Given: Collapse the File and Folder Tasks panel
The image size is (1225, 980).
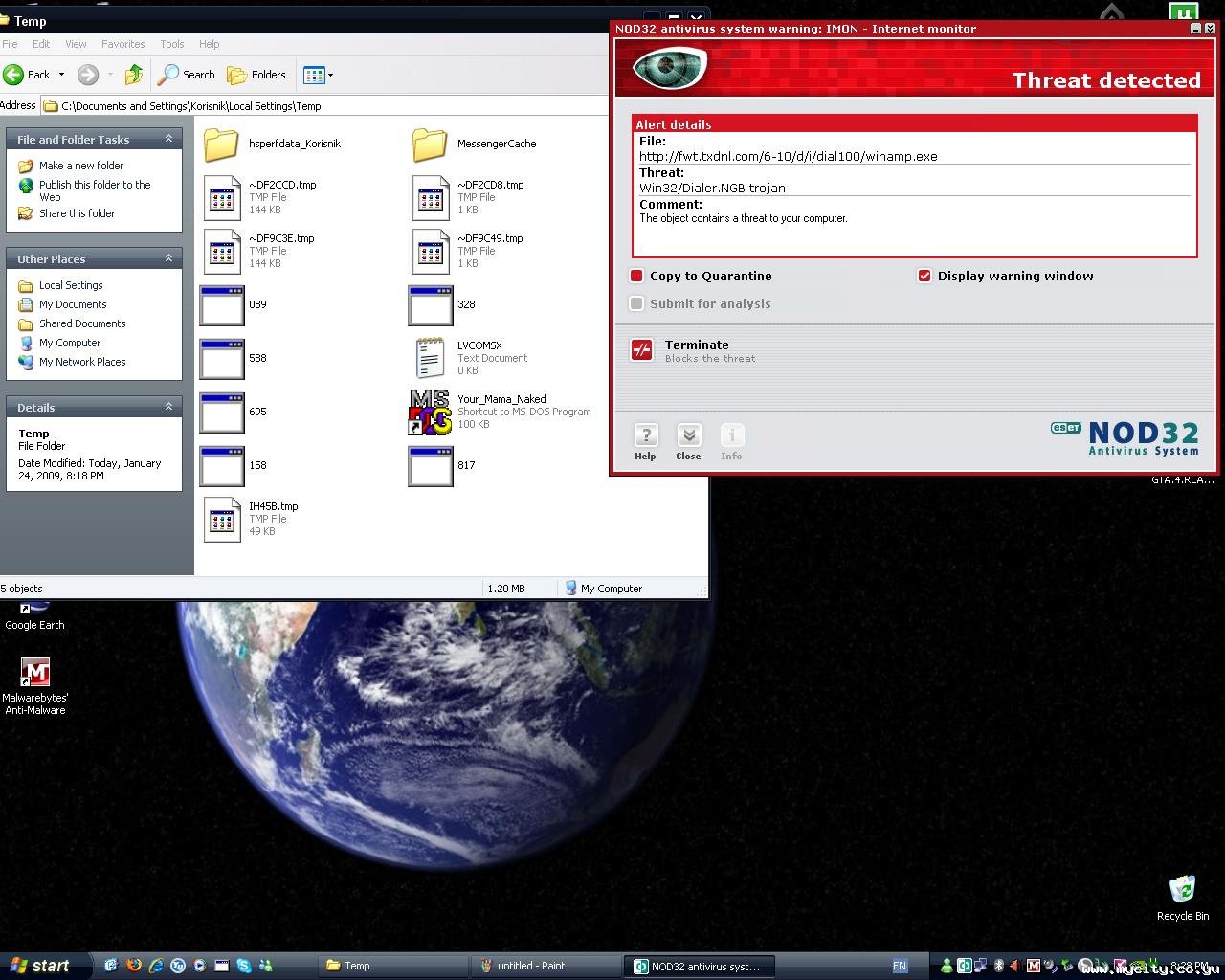Looking at the screenshot, I should (x=168, y=139).
